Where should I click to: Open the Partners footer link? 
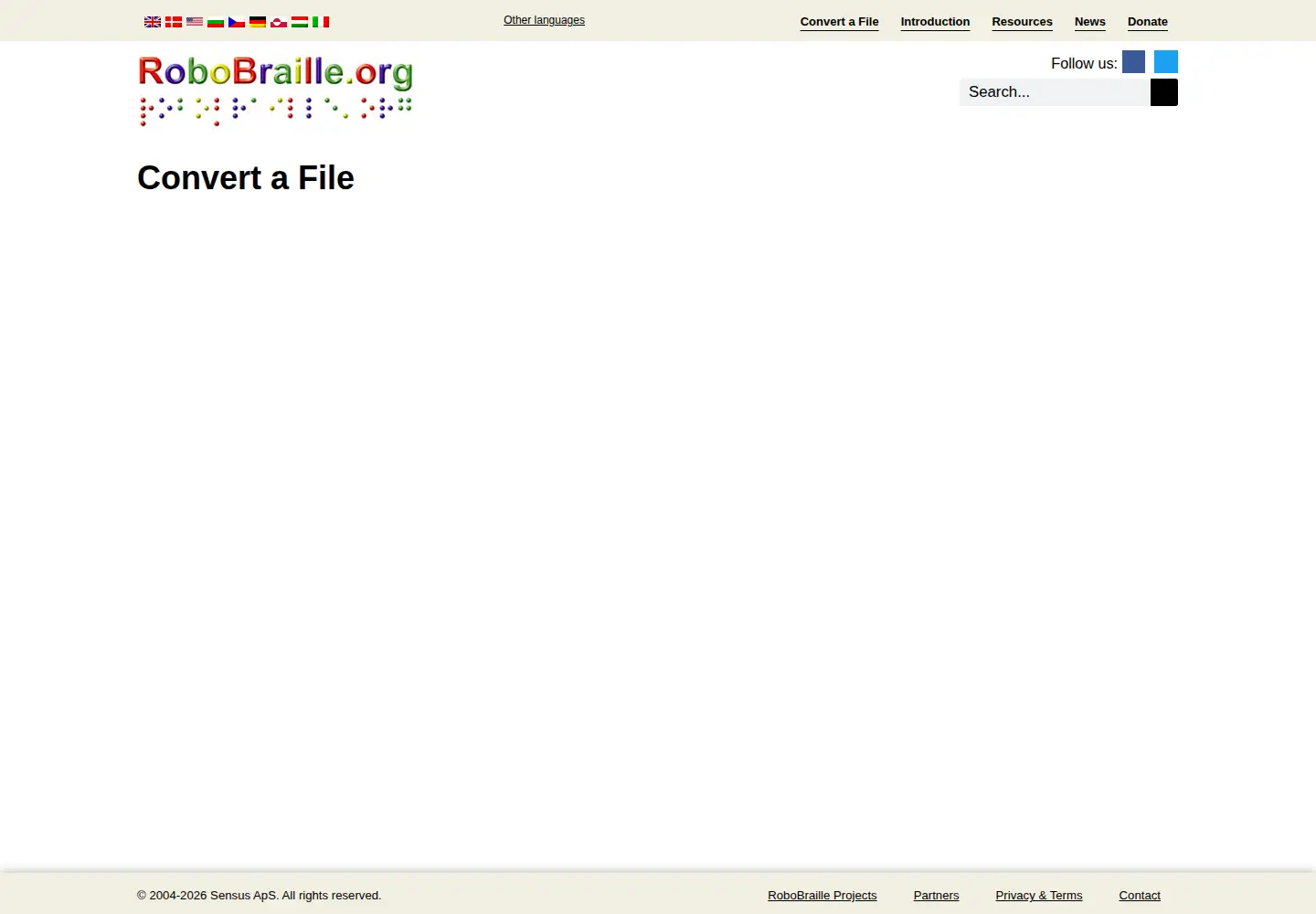click(936, 896)
